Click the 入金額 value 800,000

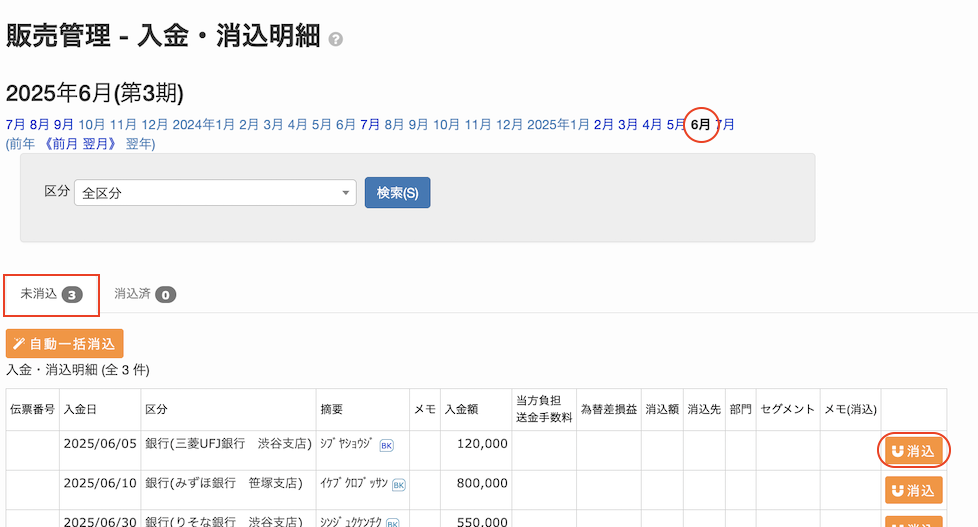[482, 483]
